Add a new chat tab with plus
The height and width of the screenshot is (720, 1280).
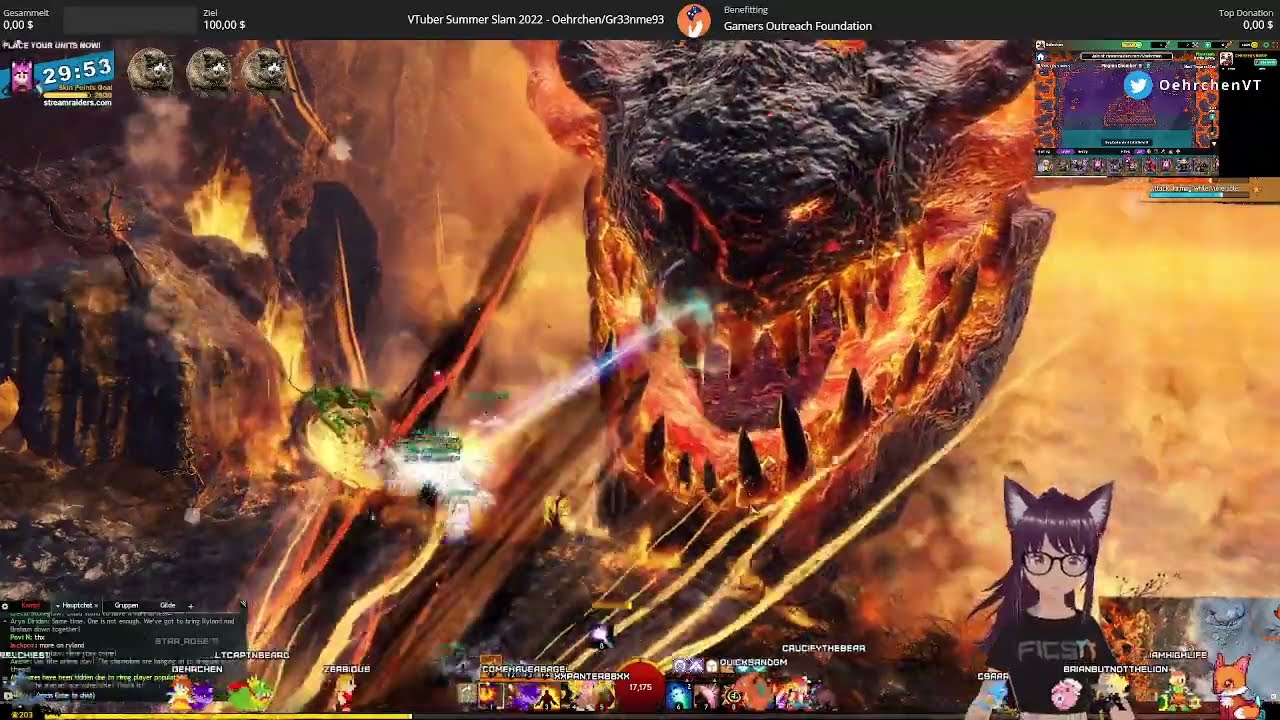(x=190, y=606)
